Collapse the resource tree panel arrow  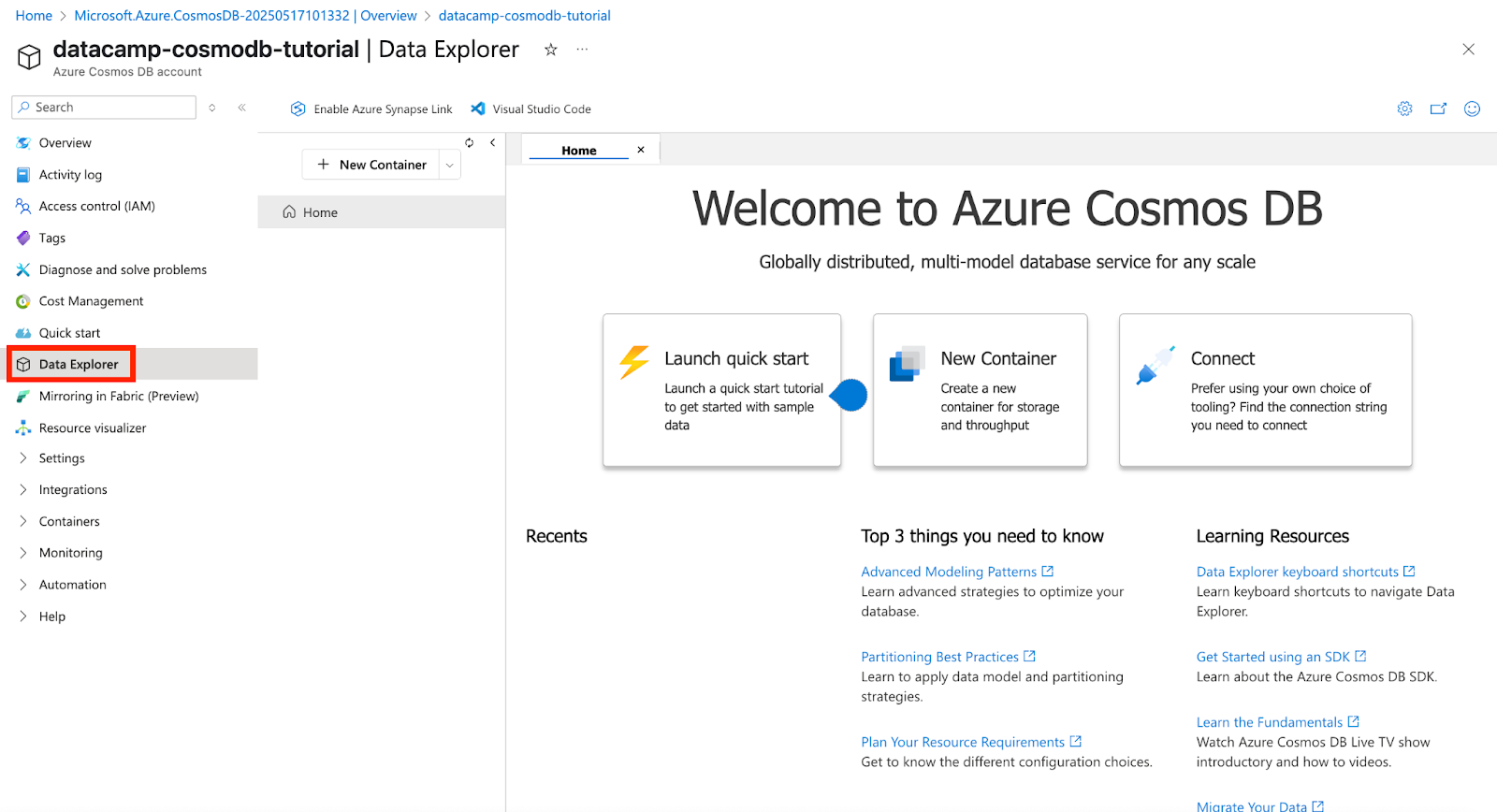[x=492, y=142]
